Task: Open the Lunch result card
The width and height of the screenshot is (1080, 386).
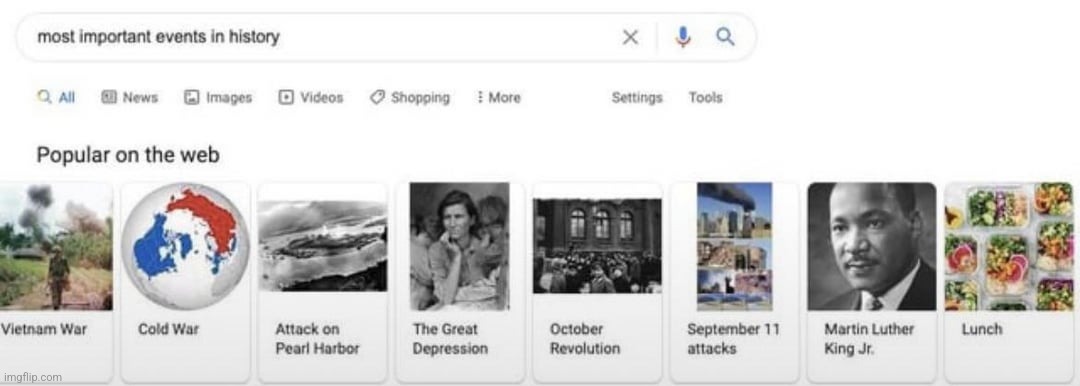Action: 1009,281
